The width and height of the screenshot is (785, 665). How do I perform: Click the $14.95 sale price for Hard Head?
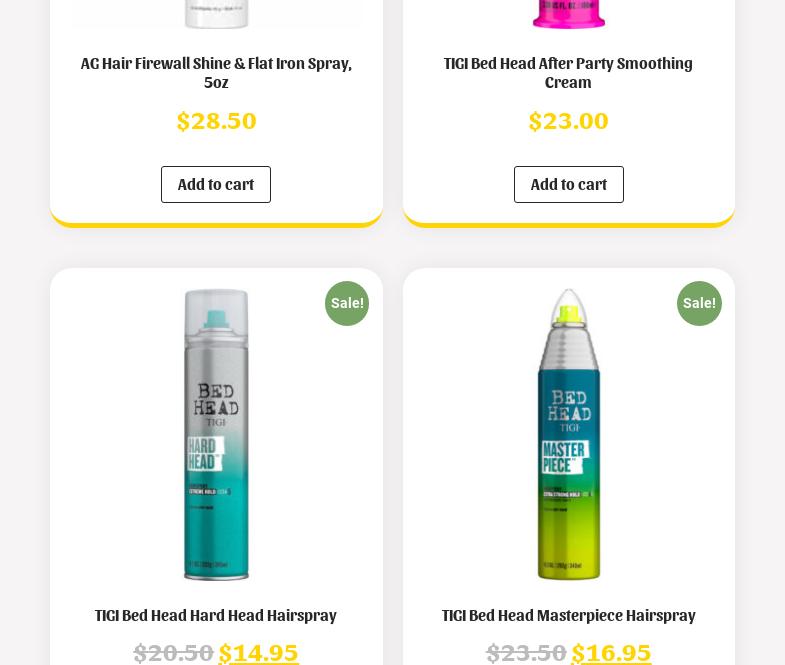pyautogui.click(x=258, y=653)
